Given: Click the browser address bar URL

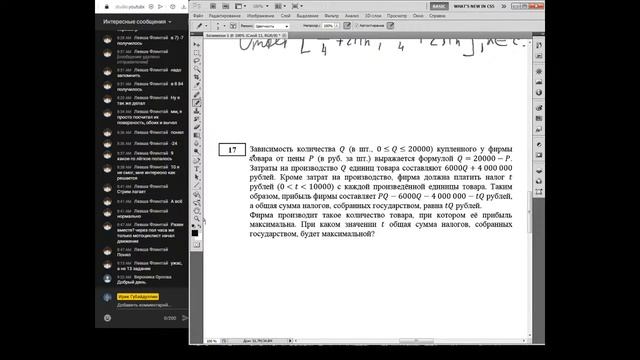Looking at the screenshot, I should (129, 7).
